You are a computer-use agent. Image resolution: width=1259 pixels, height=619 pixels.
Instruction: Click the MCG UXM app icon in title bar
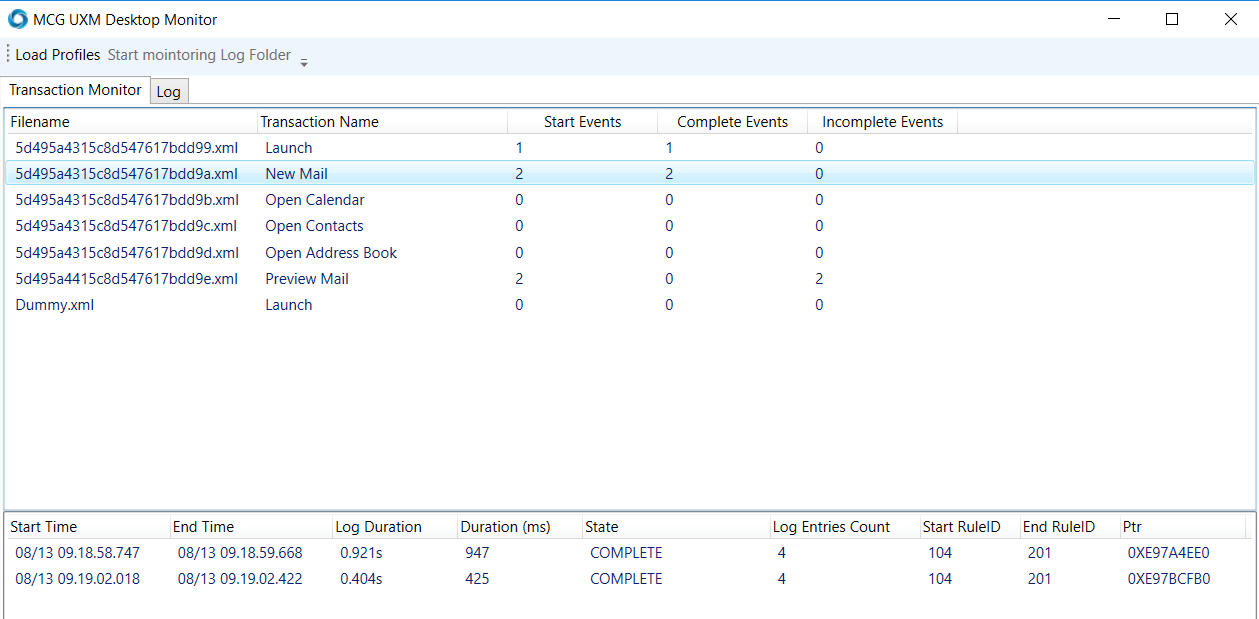(18, 19)
